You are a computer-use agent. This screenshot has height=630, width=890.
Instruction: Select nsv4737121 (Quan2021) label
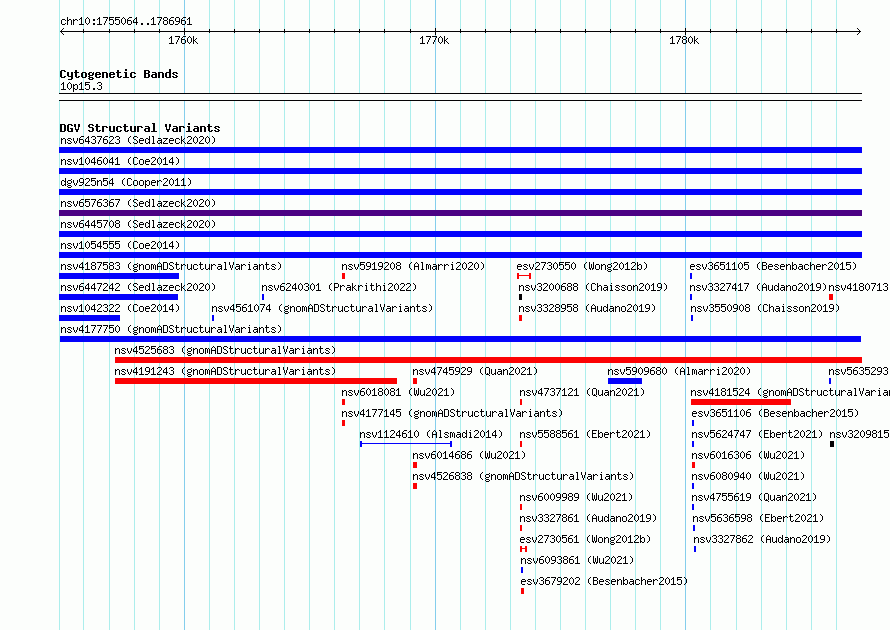pyautogui.click(x=582, y=392)
